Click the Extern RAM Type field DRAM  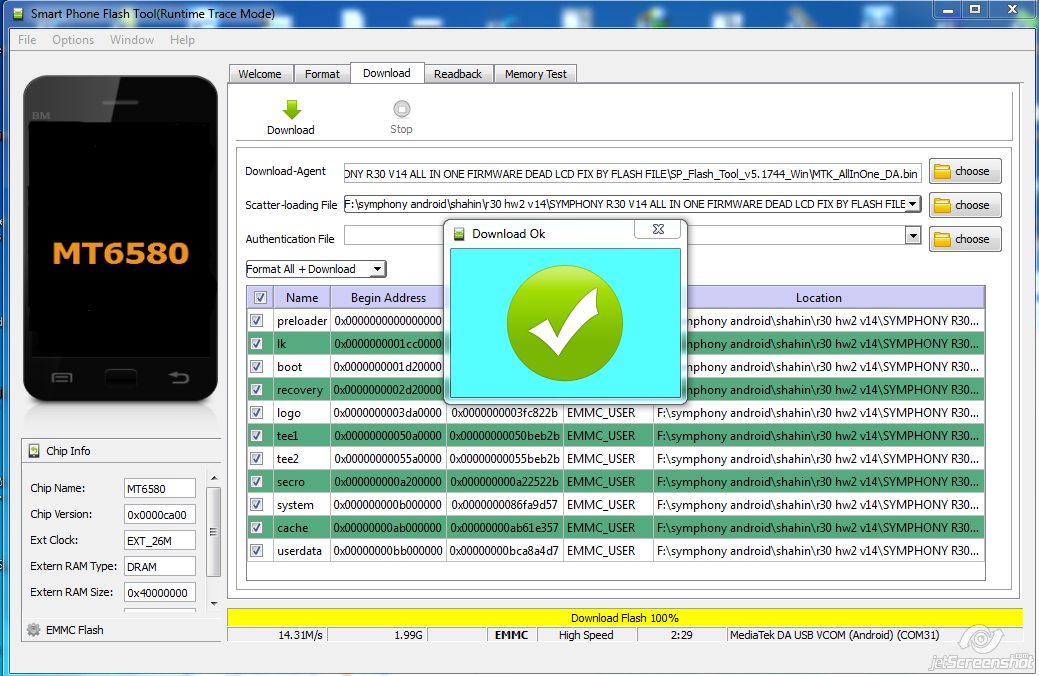(160, 567)
